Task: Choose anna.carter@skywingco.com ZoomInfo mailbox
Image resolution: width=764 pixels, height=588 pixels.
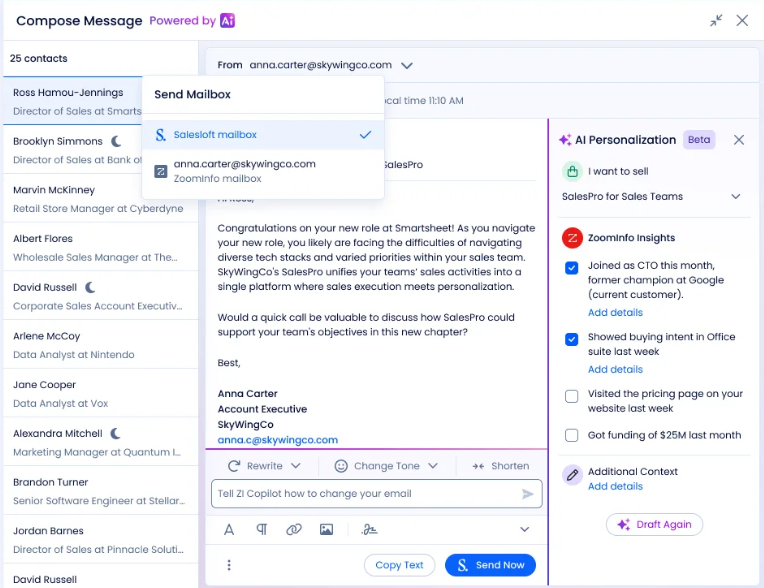Action: pos(263,171)
